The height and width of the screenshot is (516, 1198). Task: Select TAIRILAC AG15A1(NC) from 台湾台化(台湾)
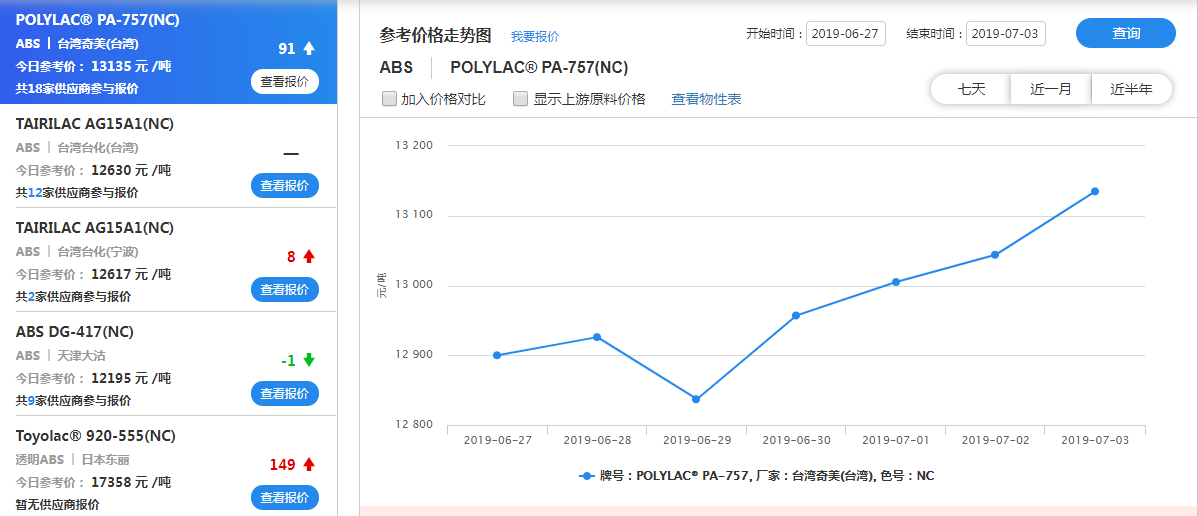coord(95,123)
